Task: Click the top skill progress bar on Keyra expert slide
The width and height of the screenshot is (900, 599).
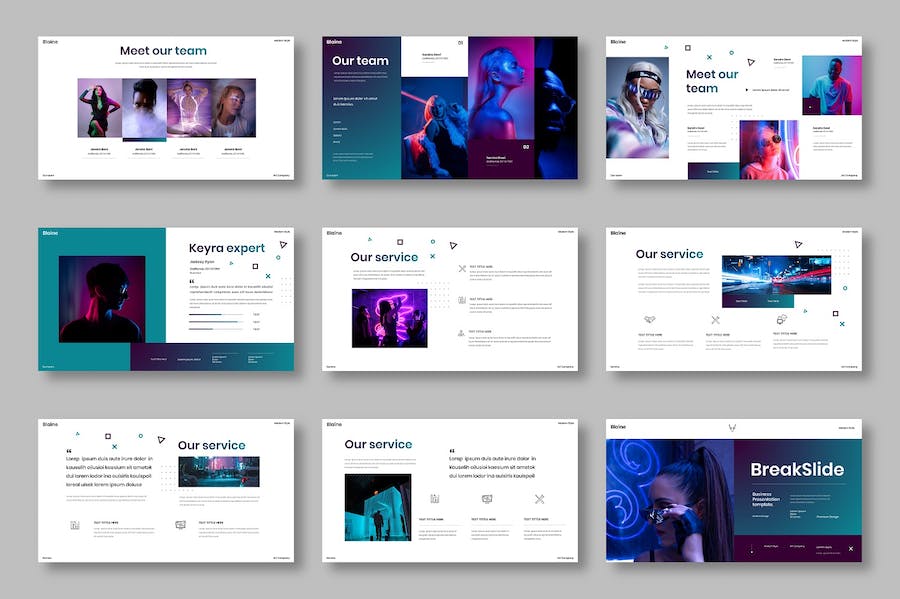Action: (215, 314)
